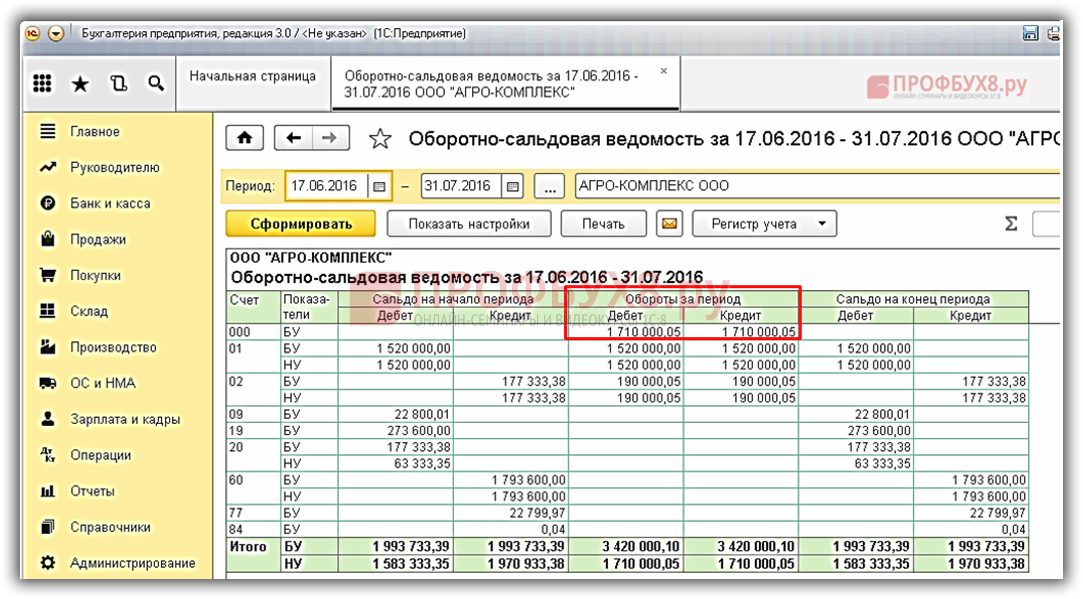
Task: Click the organization field АГРО-КОМПЛЕКС ООО
Action: tap(815, 186)
